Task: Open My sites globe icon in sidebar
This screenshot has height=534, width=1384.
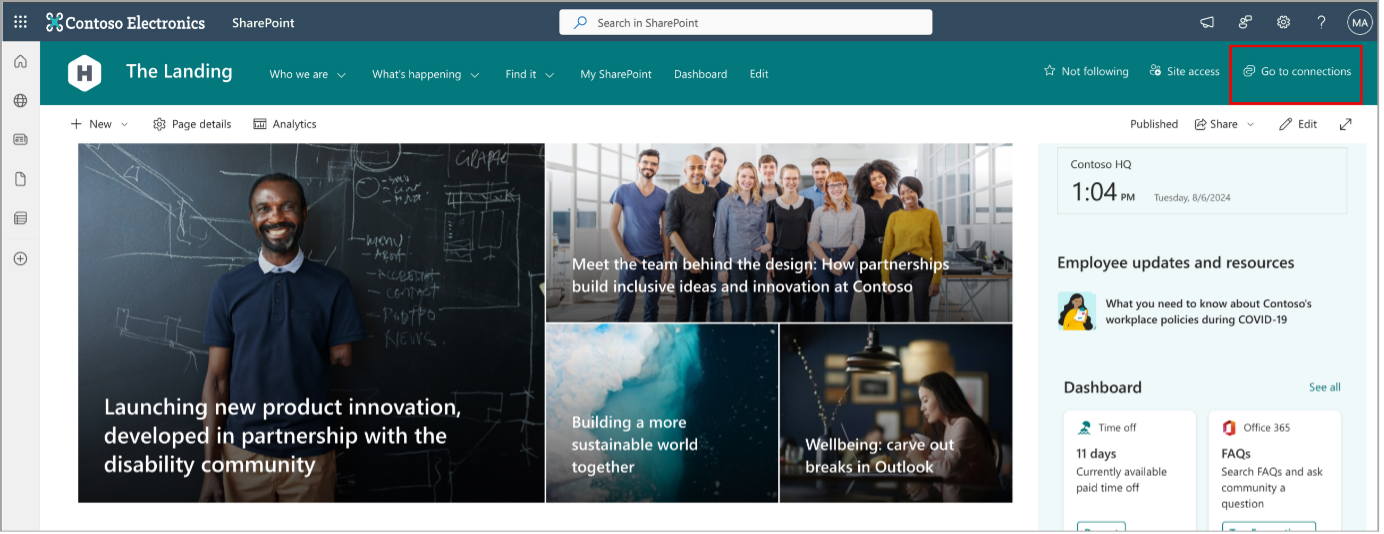Action: point(20,101)
